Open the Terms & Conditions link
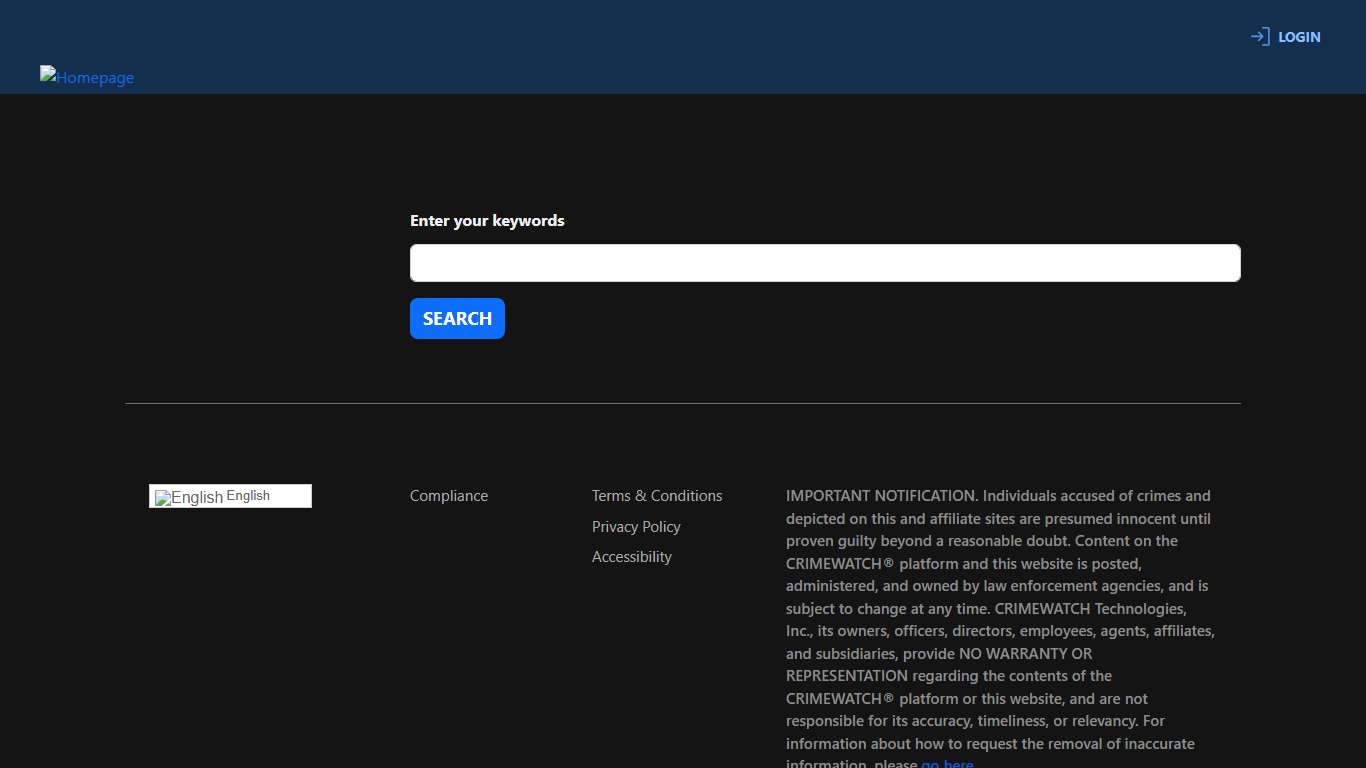The height and width of the screenshot is (768, 1366). pyautogui.click(x=656, y=496)
